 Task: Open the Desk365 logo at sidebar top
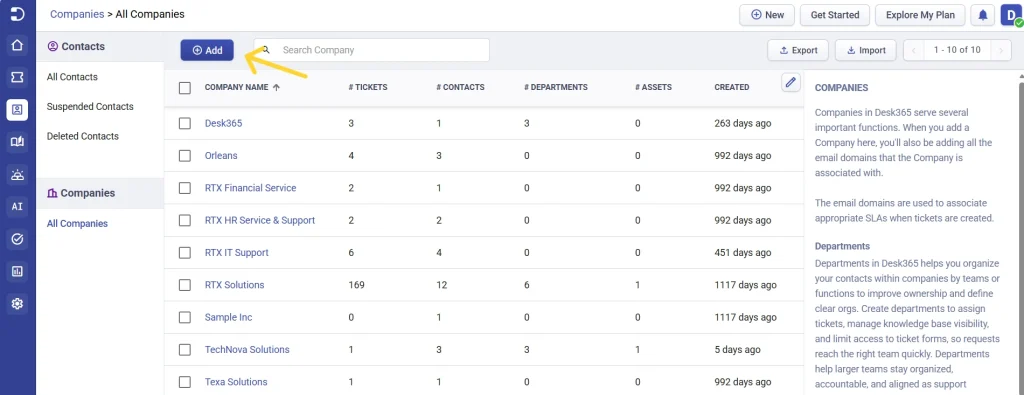18,14
